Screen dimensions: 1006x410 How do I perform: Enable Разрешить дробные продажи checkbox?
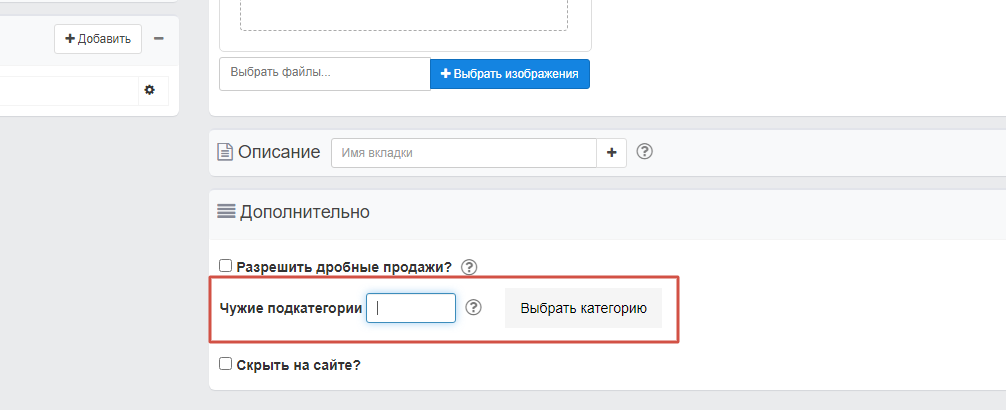pyautogui.click(x=225, y=266)
